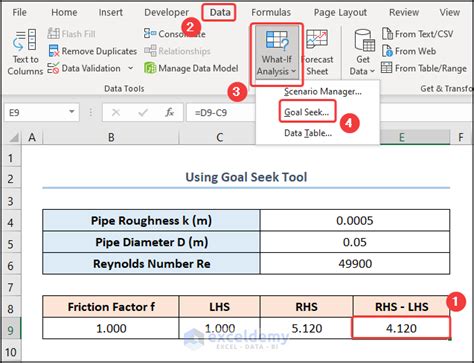Open Insert Function fx dialog
The image size is (474, 363).
tap(169, 113)
